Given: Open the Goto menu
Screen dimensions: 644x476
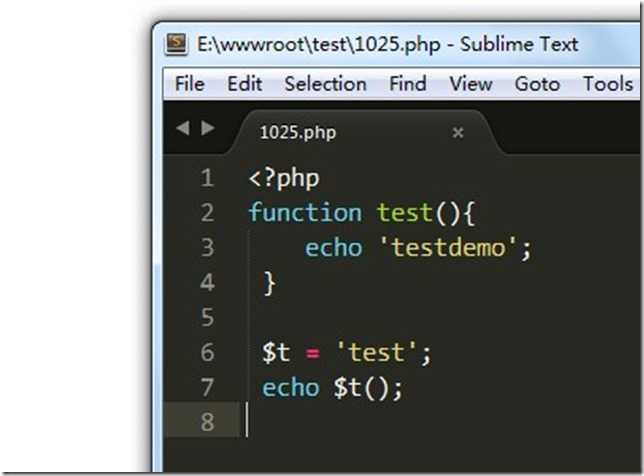Looking at the screenshot, I should (x=537, y=84).
